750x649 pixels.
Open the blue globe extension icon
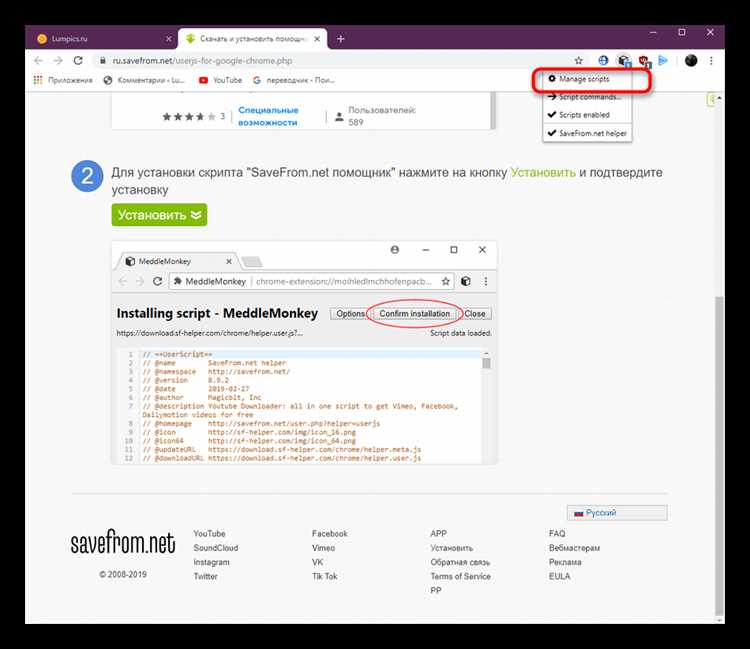pos(603,61)
